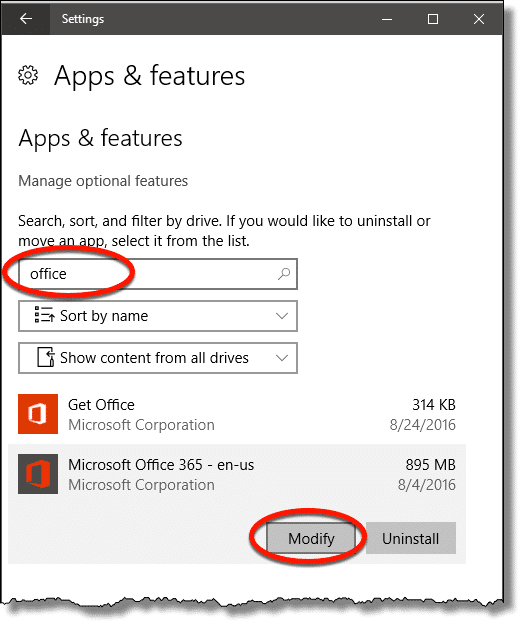This screenshot has height=622, width=518.
Task: Expand chevron on the all drives filter
Action: (x=282, y=358)
